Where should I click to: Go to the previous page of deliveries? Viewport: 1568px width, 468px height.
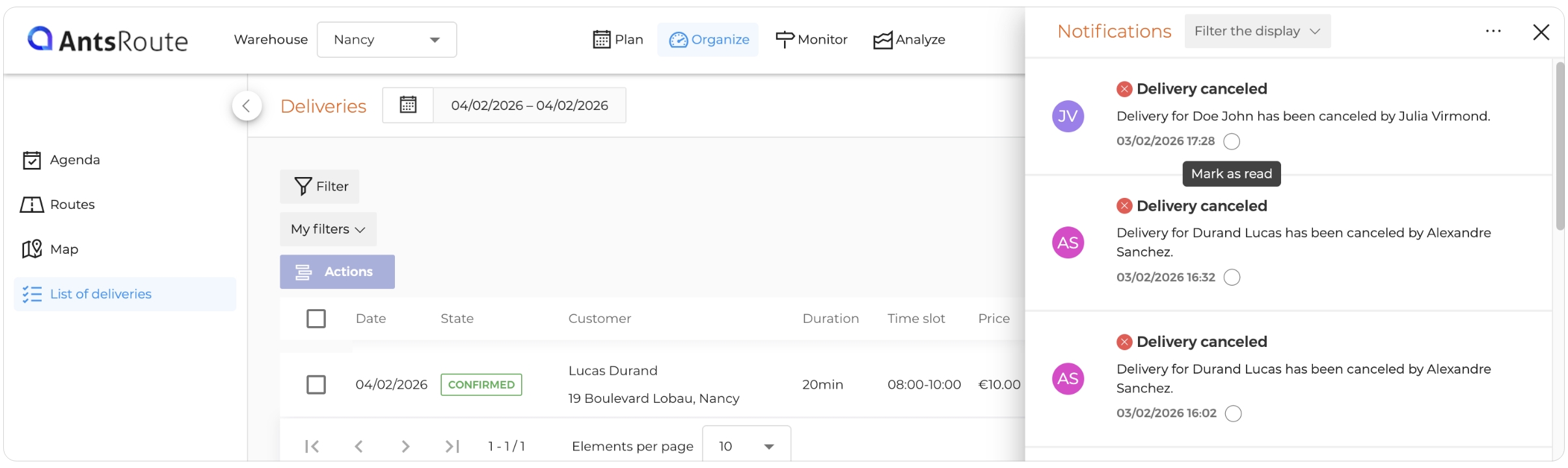[x=358, y=447]
